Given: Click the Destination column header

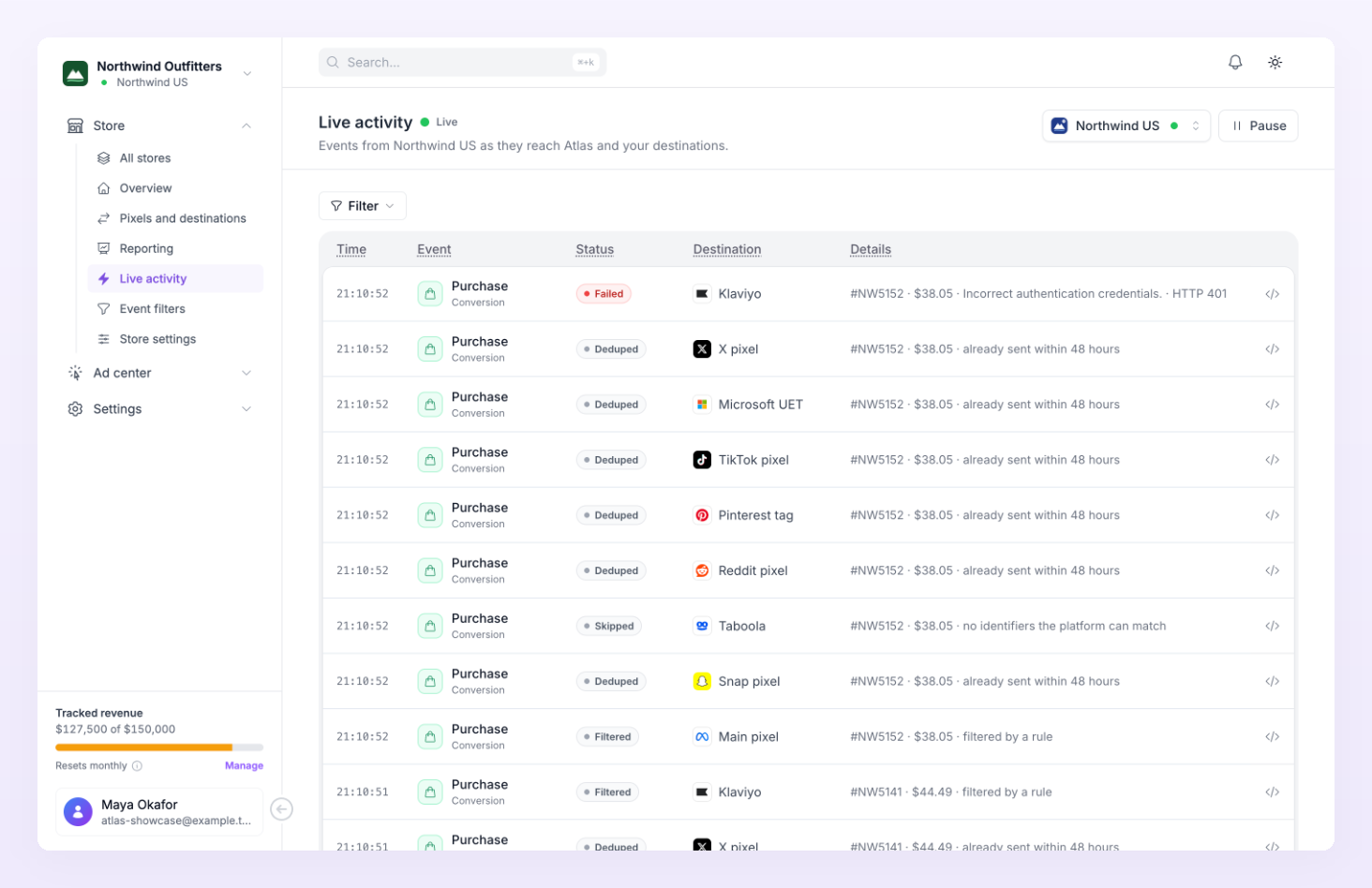Looking at the screenshot, I should (726, 249).
